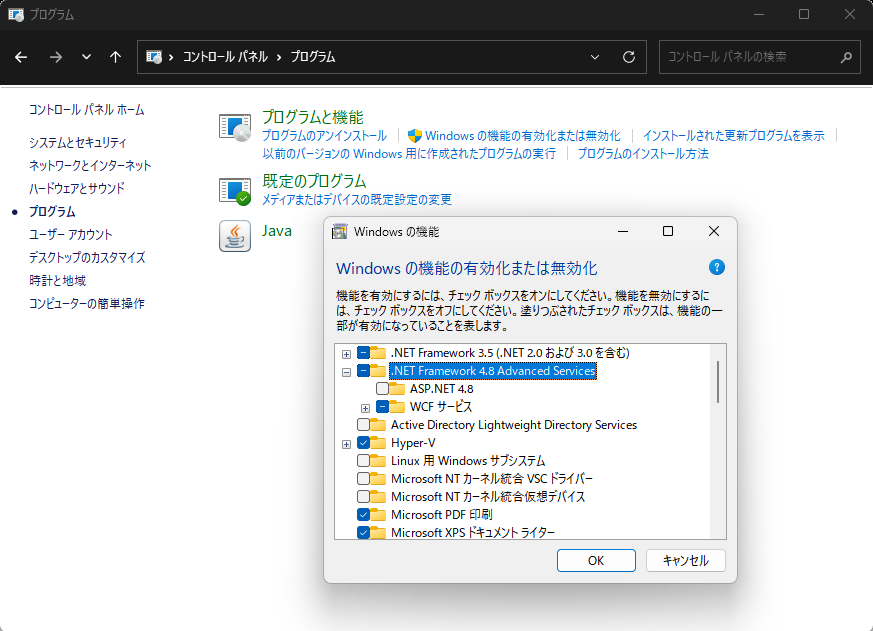
Task: Open the address bar history dropdown
Action: 596,57
